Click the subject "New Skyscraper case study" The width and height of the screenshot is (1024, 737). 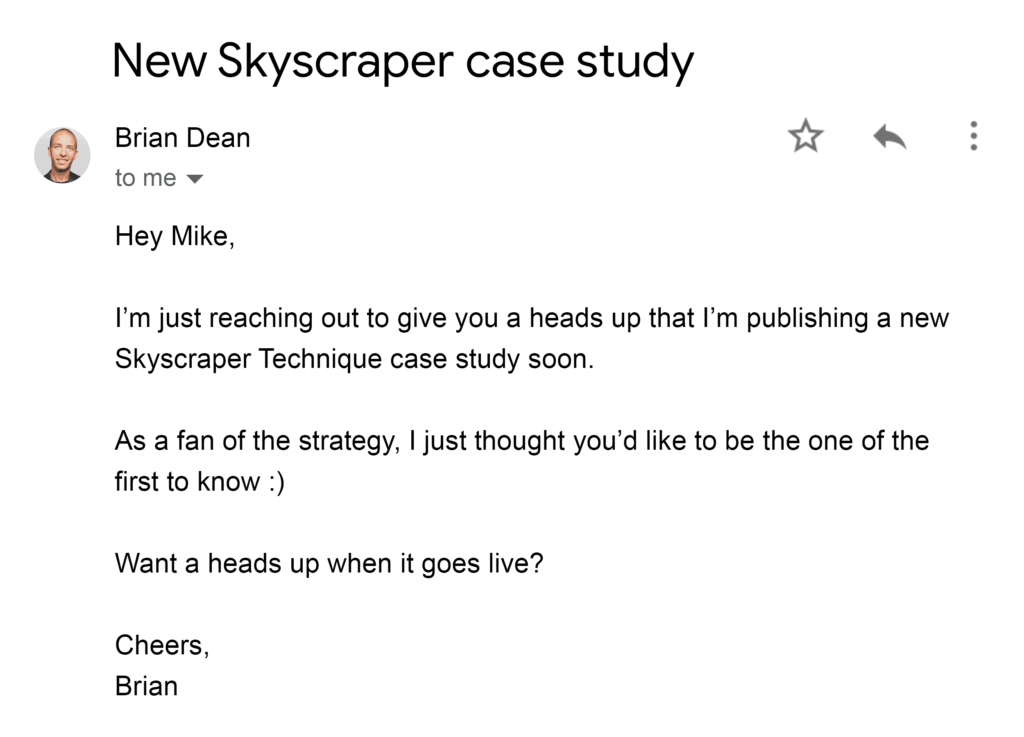402,62
